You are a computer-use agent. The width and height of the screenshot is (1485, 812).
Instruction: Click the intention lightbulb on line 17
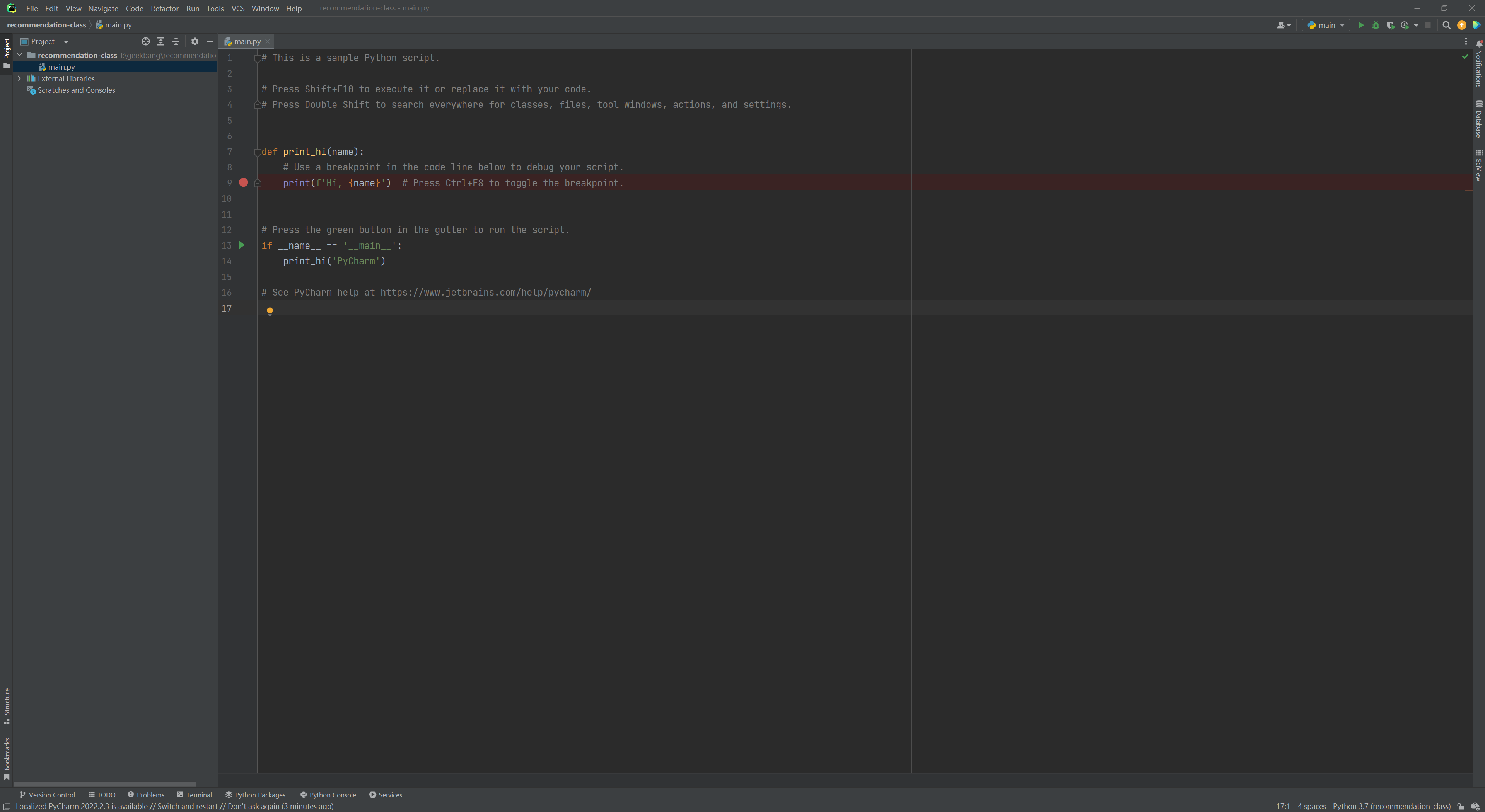270,311
